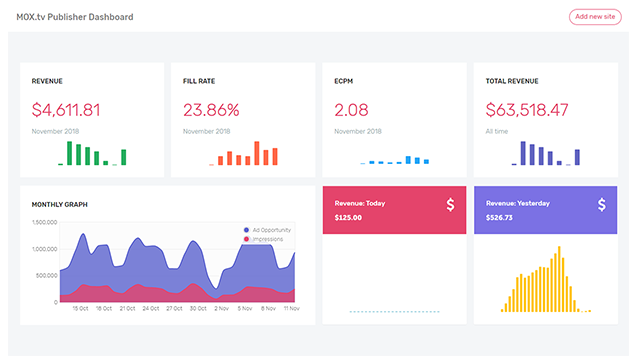This screenshot has height=364, width=637.
Task: Click dollar icon on Revenue: Yesterday card
Action: 602,204
